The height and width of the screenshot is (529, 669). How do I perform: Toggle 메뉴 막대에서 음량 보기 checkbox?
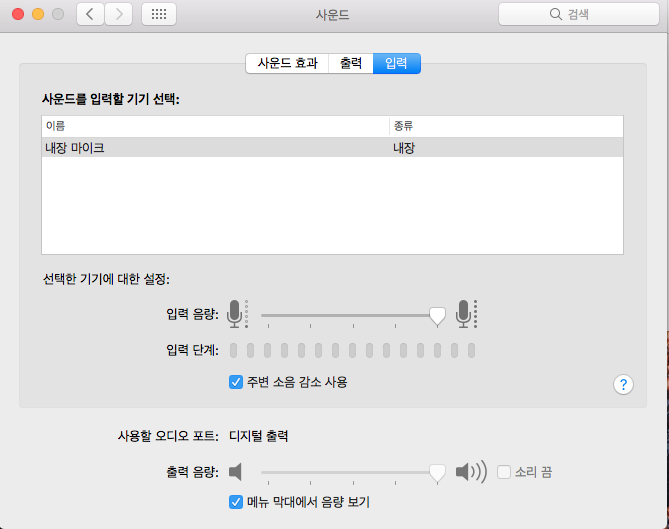pyautogui.click(x=236, y=502)
